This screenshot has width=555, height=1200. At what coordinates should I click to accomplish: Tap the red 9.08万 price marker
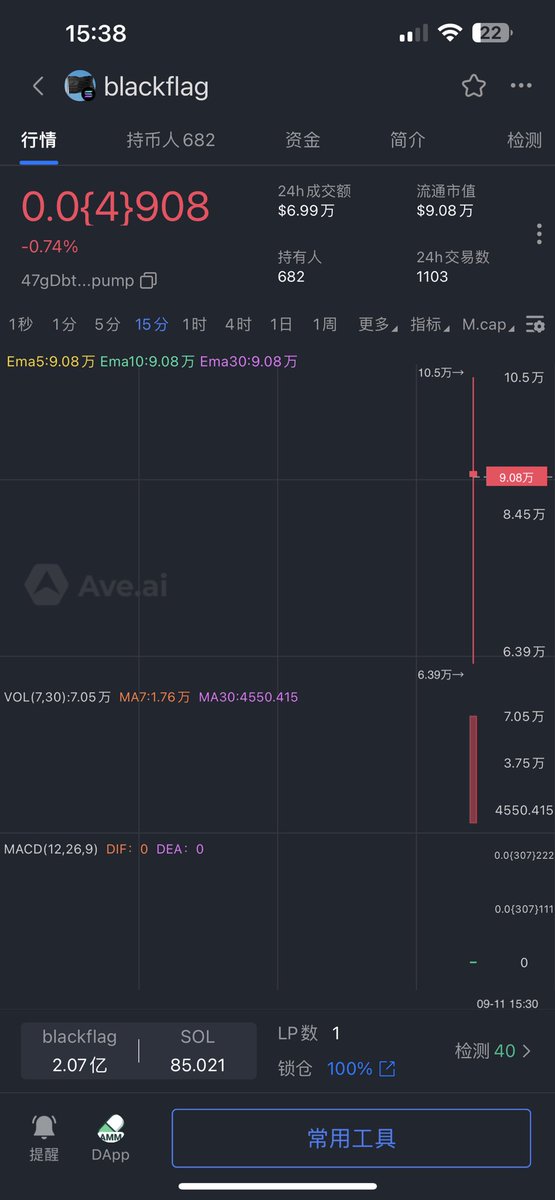point(517,477)
